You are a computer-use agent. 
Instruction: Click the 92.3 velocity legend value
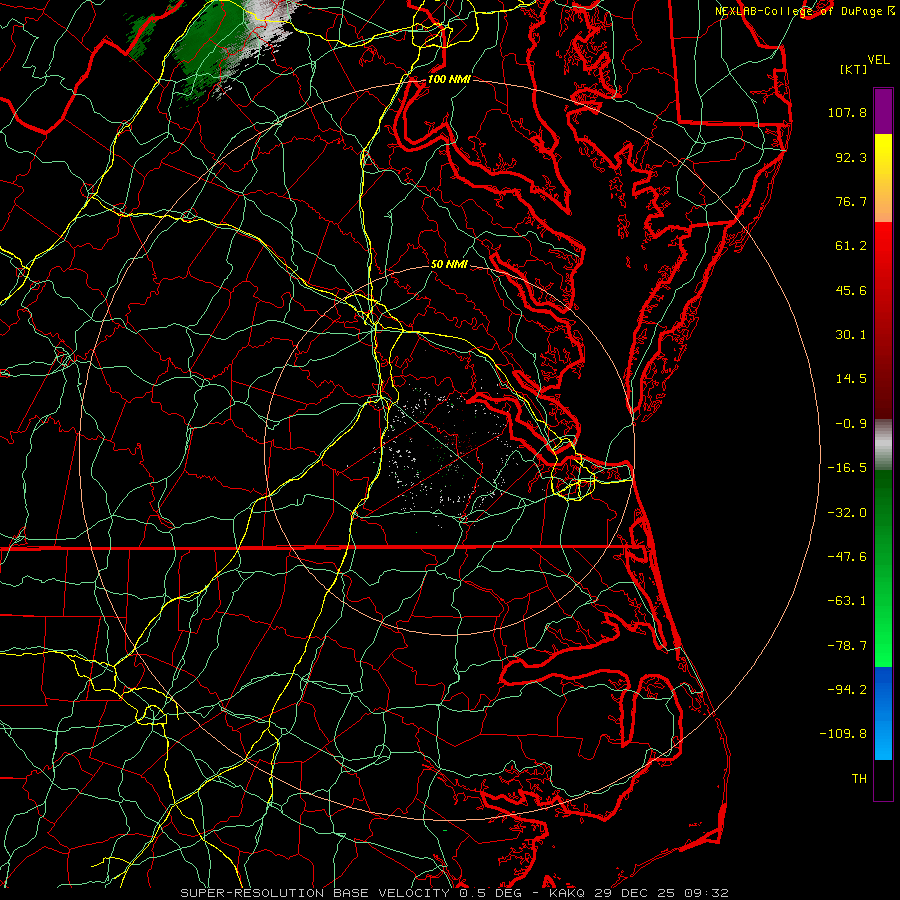coord(851,157)
